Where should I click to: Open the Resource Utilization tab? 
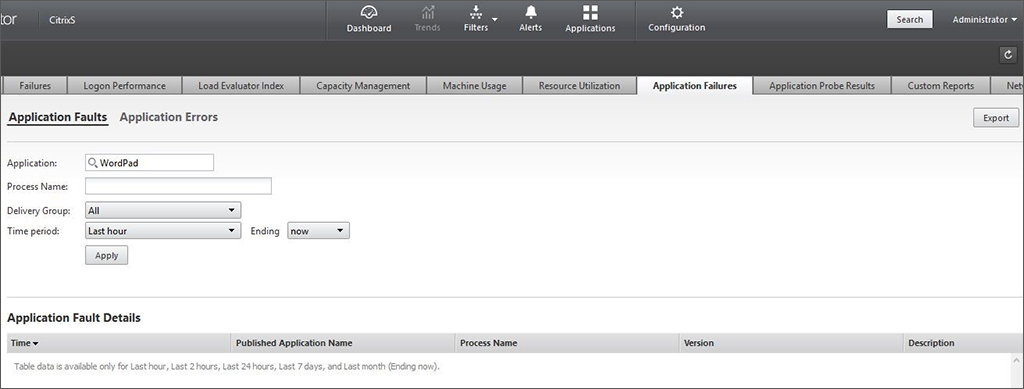[x=579, y=86]
